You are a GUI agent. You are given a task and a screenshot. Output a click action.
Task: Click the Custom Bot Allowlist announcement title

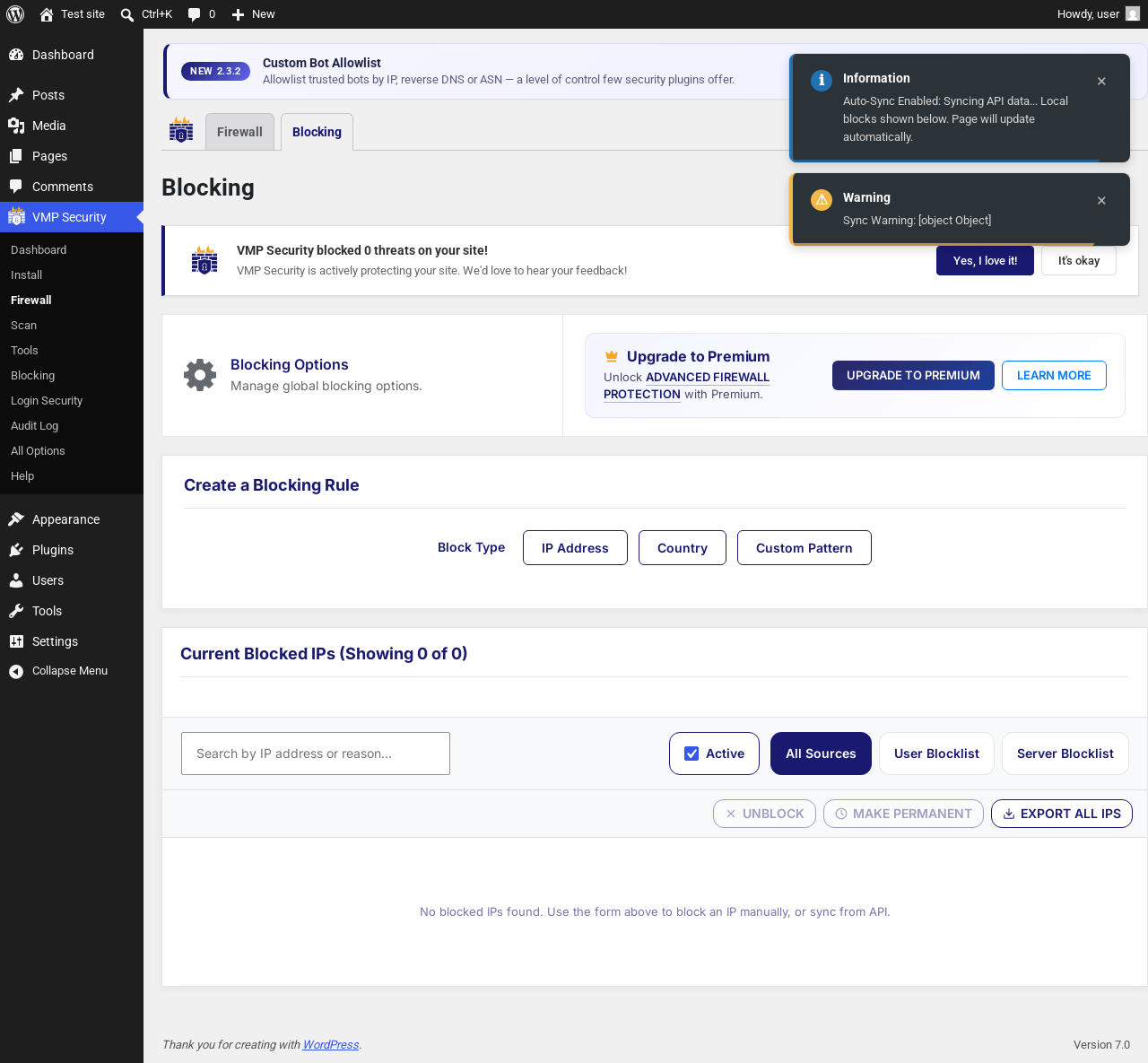tap(322, 63)
